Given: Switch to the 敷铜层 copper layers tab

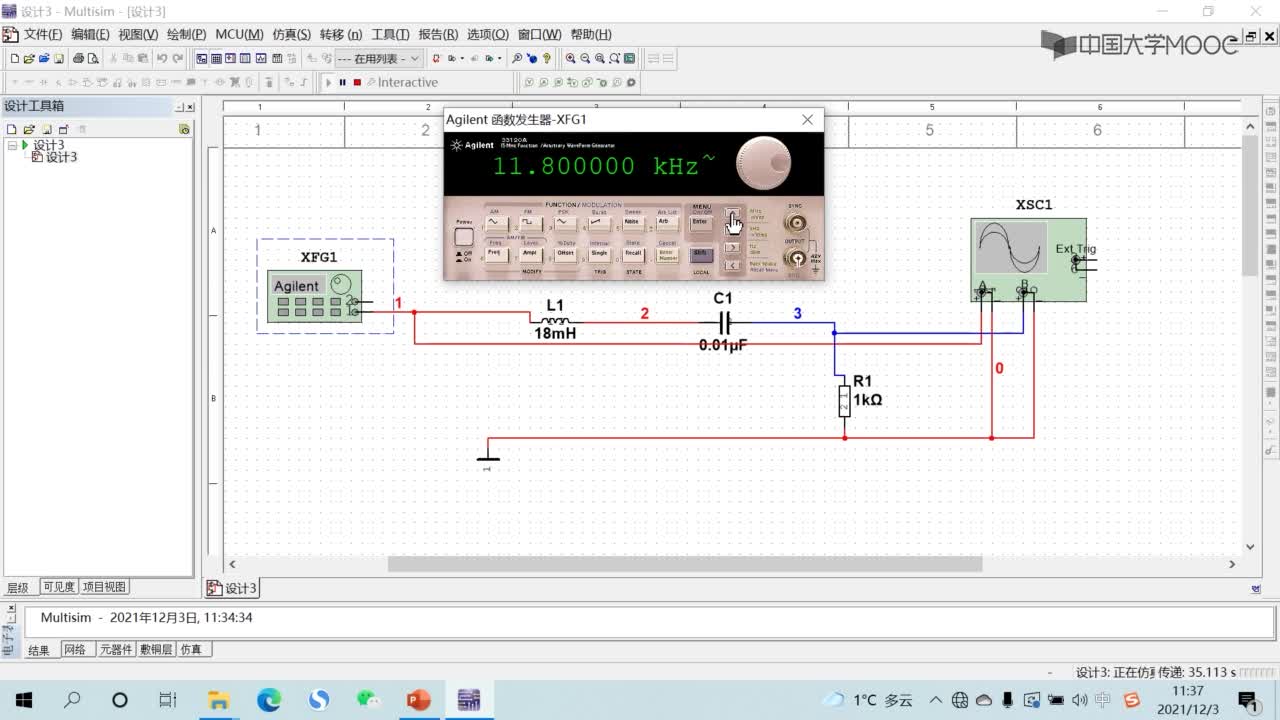Looking at the screenshot, I should 155,650.
